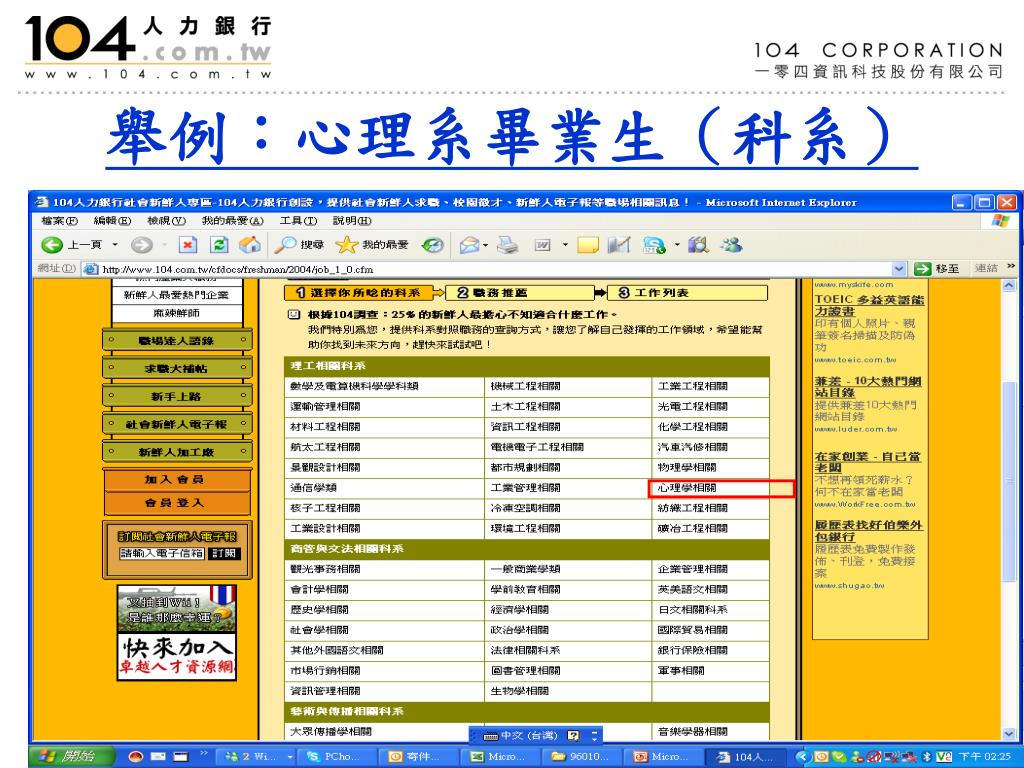Select step tab 選擇你所唸的科系
The width and height of the screenshot is (1024, 768).
click(359, 293)
